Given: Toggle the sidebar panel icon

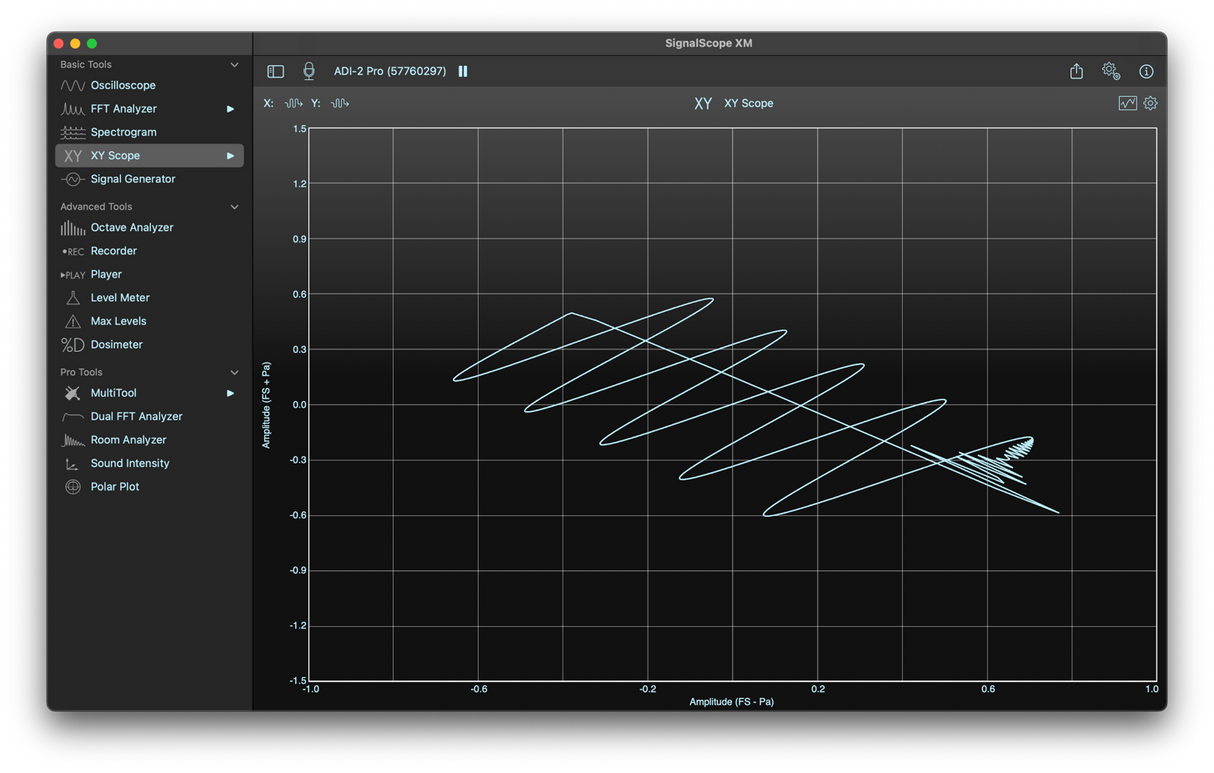Looking at the screenshot, I should (x=275, y=71).
